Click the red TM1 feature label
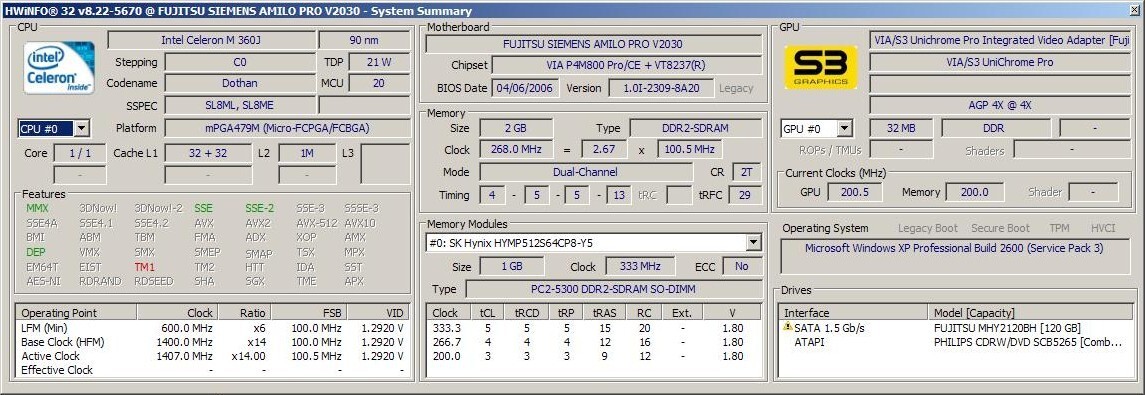 coord(145,267)
